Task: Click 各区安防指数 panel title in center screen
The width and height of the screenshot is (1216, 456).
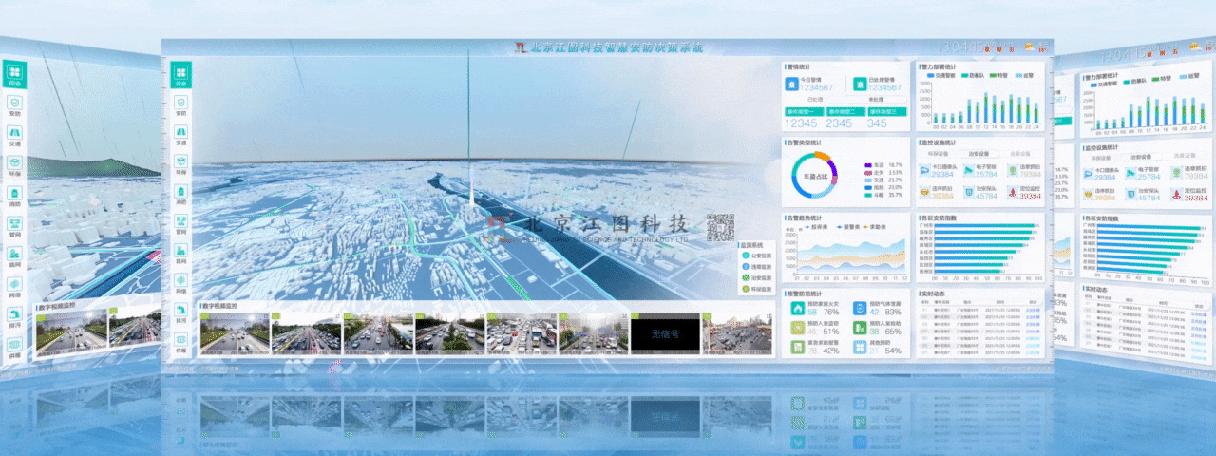Action: [x=938, y=216]
